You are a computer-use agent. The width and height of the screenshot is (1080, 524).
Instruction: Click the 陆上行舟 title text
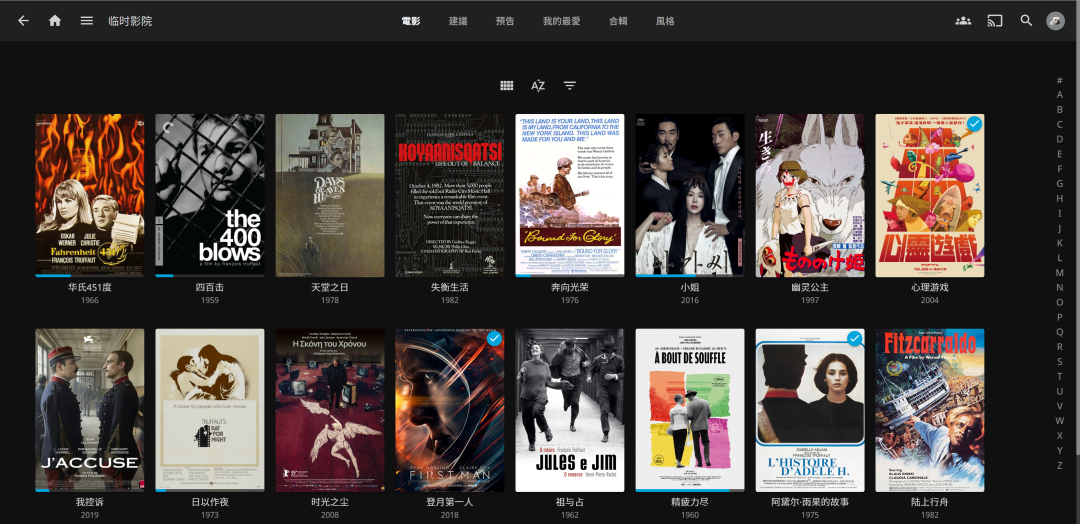pos(930,502)
